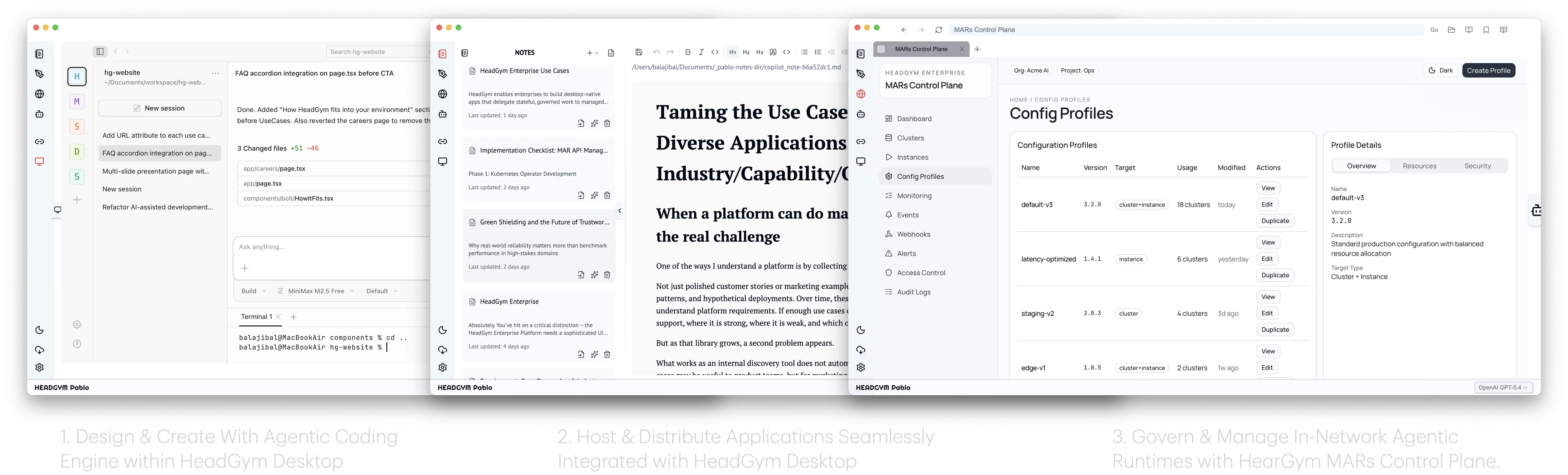Select the pen icon in the coding window's rail
Screen dimensions: 1568x475
pyautogui.click(x=40, y=74)
